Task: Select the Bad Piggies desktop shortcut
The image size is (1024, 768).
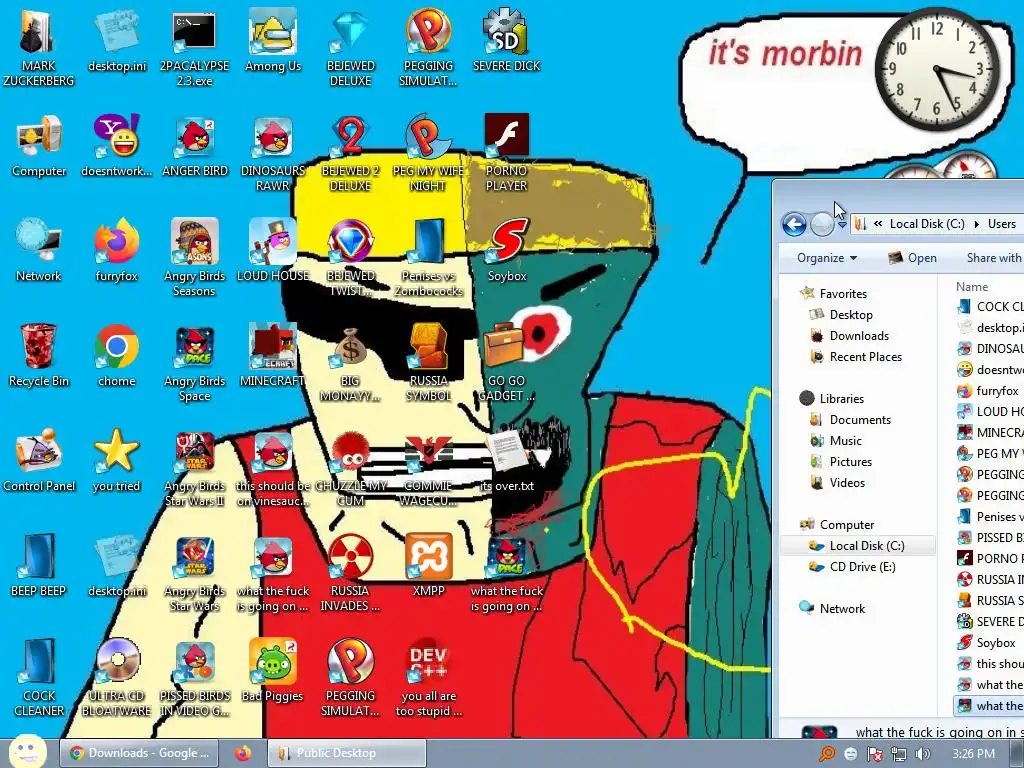Action: (x=273, y=672)
